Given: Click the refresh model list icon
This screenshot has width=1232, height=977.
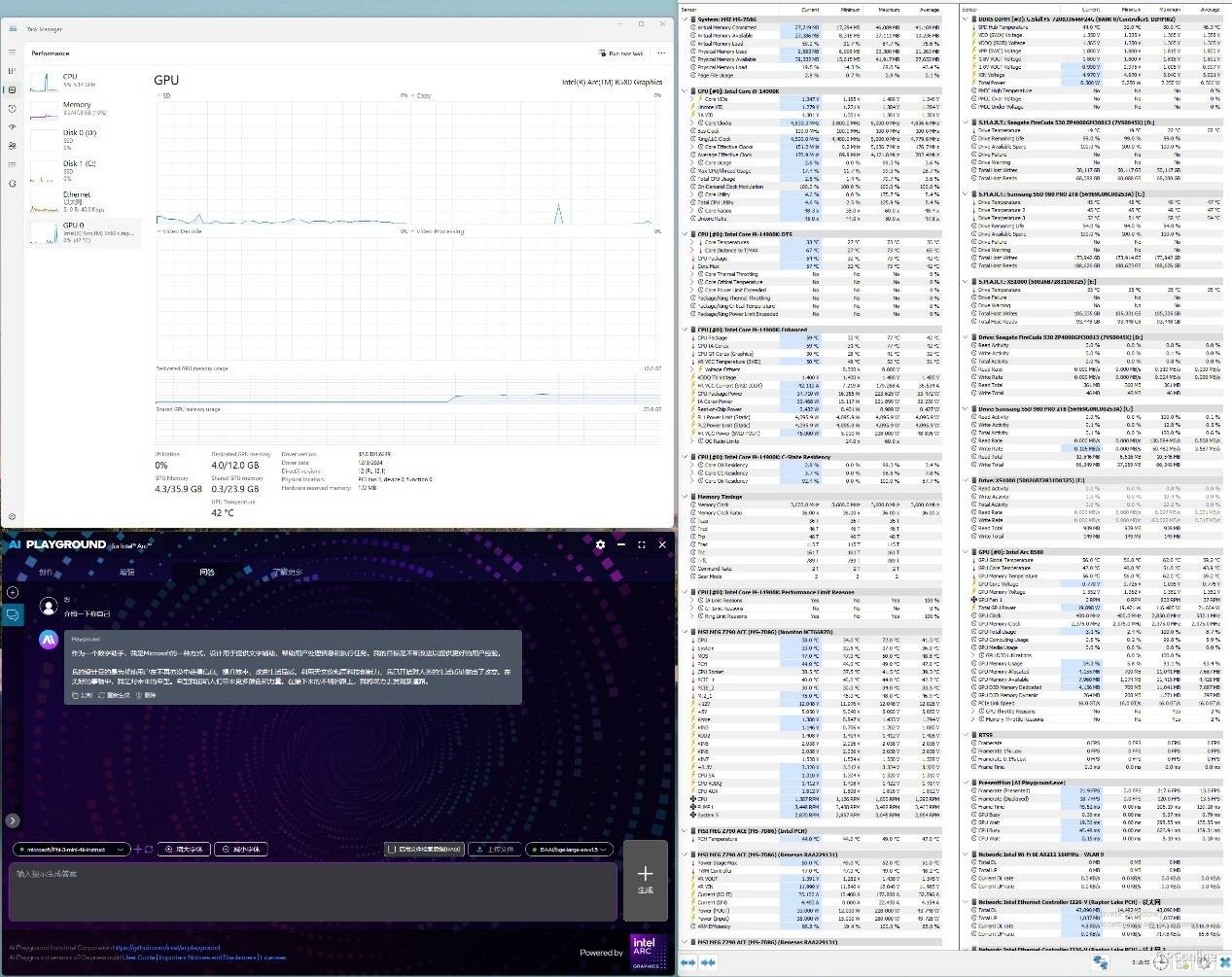Looking at the screenshot, I should click(149, 849).
